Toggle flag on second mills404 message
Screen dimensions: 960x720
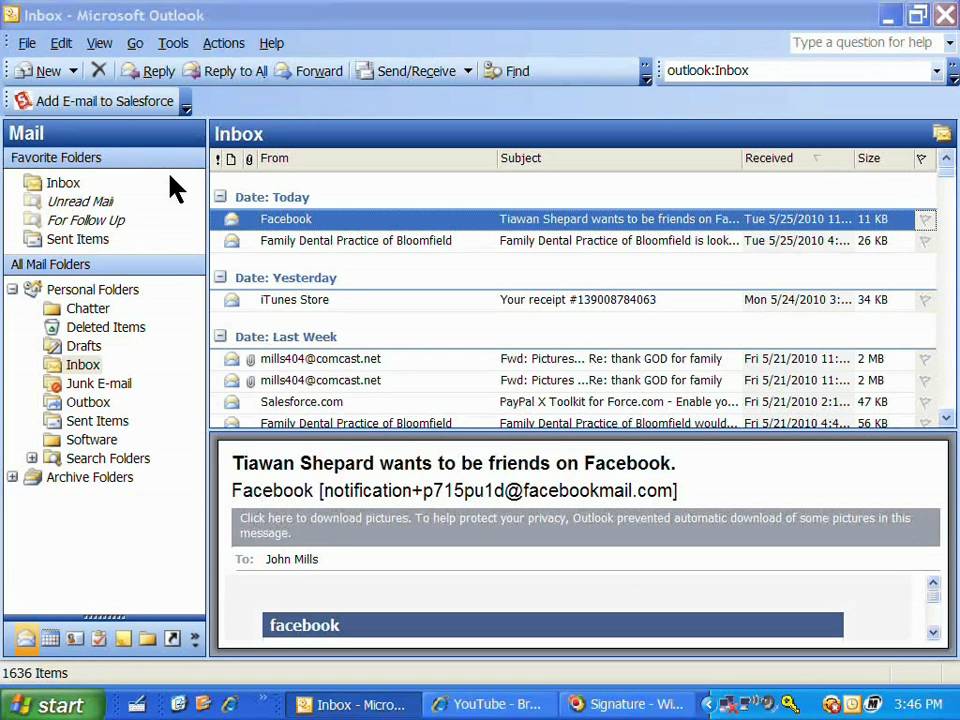[x=925, y=381]
